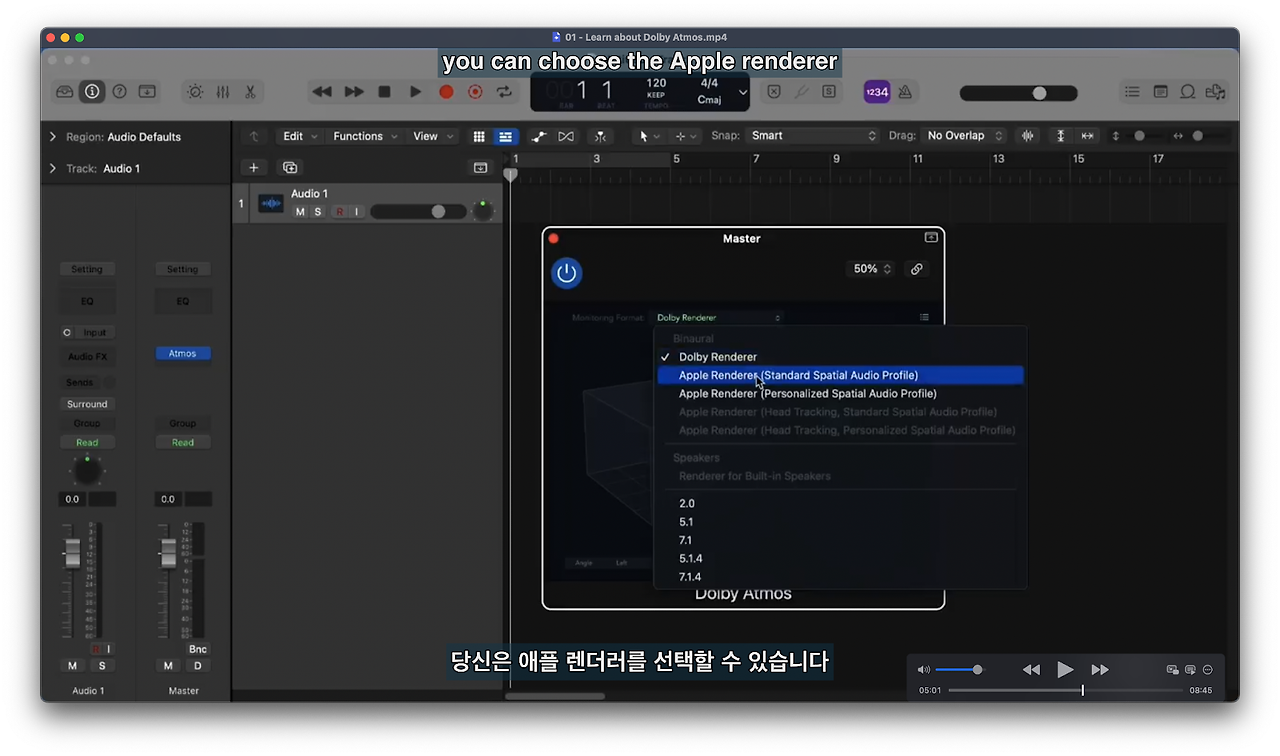Open the pointer tool selector dropdown

tap(649, 136)
